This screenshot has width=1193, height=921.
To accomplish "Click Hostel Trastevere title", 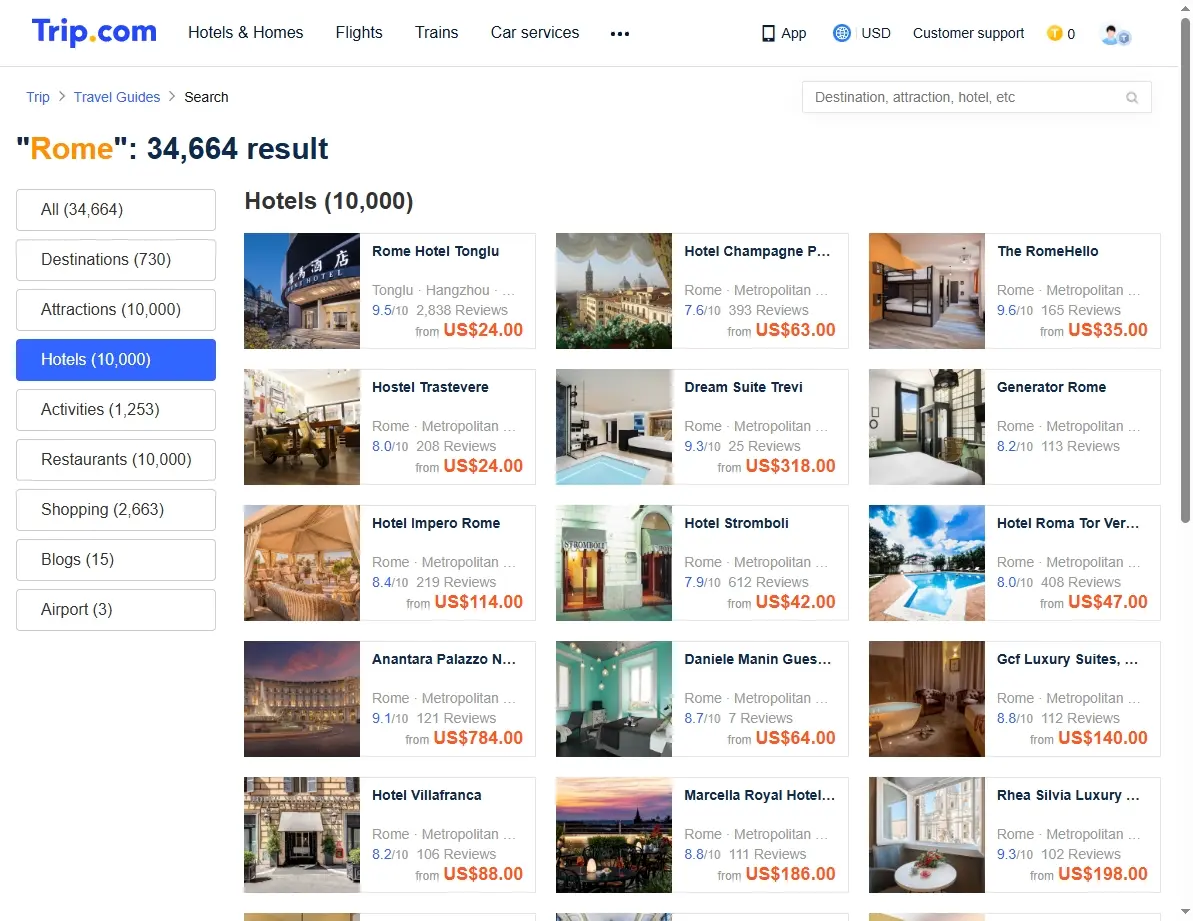I will point(430,387).
